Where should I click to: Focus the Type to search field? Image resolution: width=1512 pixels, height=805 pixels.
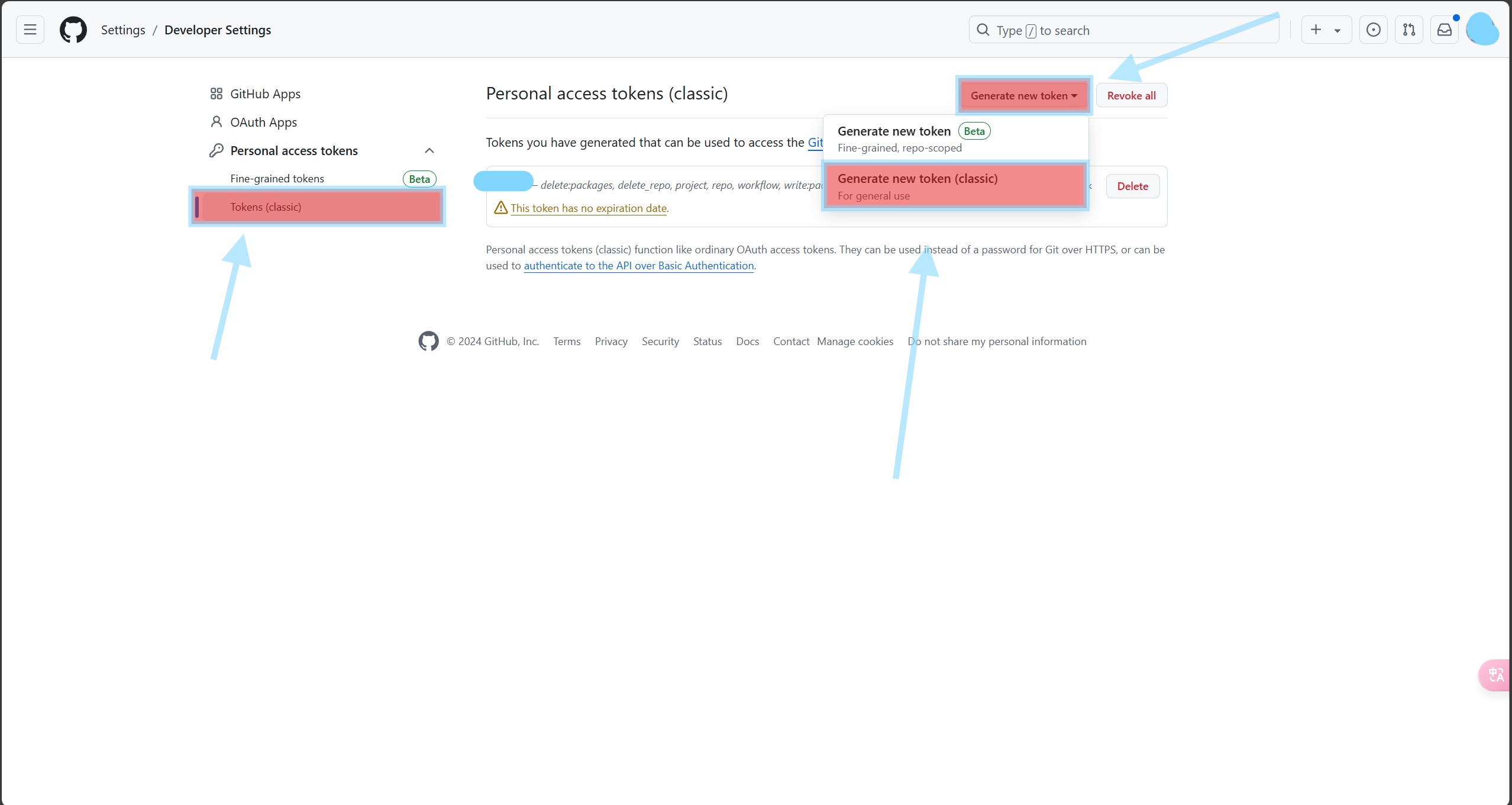[x=1124, y=30]
